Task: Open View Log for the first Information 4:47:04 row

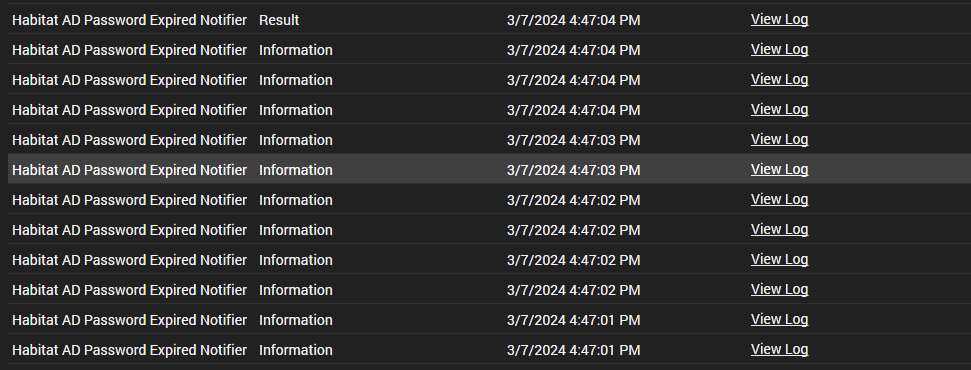Action: click(x=779, y=50)
